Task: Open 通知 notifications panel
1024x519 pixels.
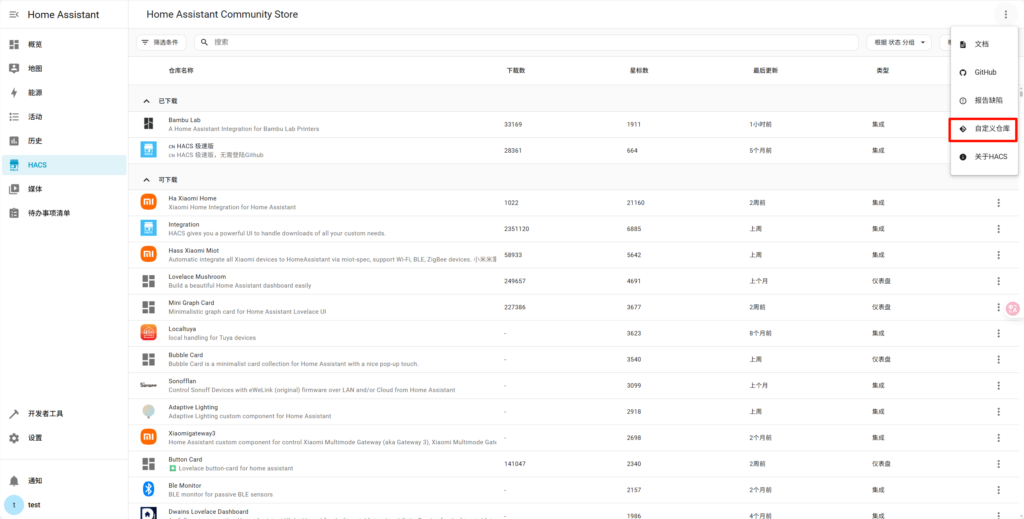Action: [x=36, y=481]
